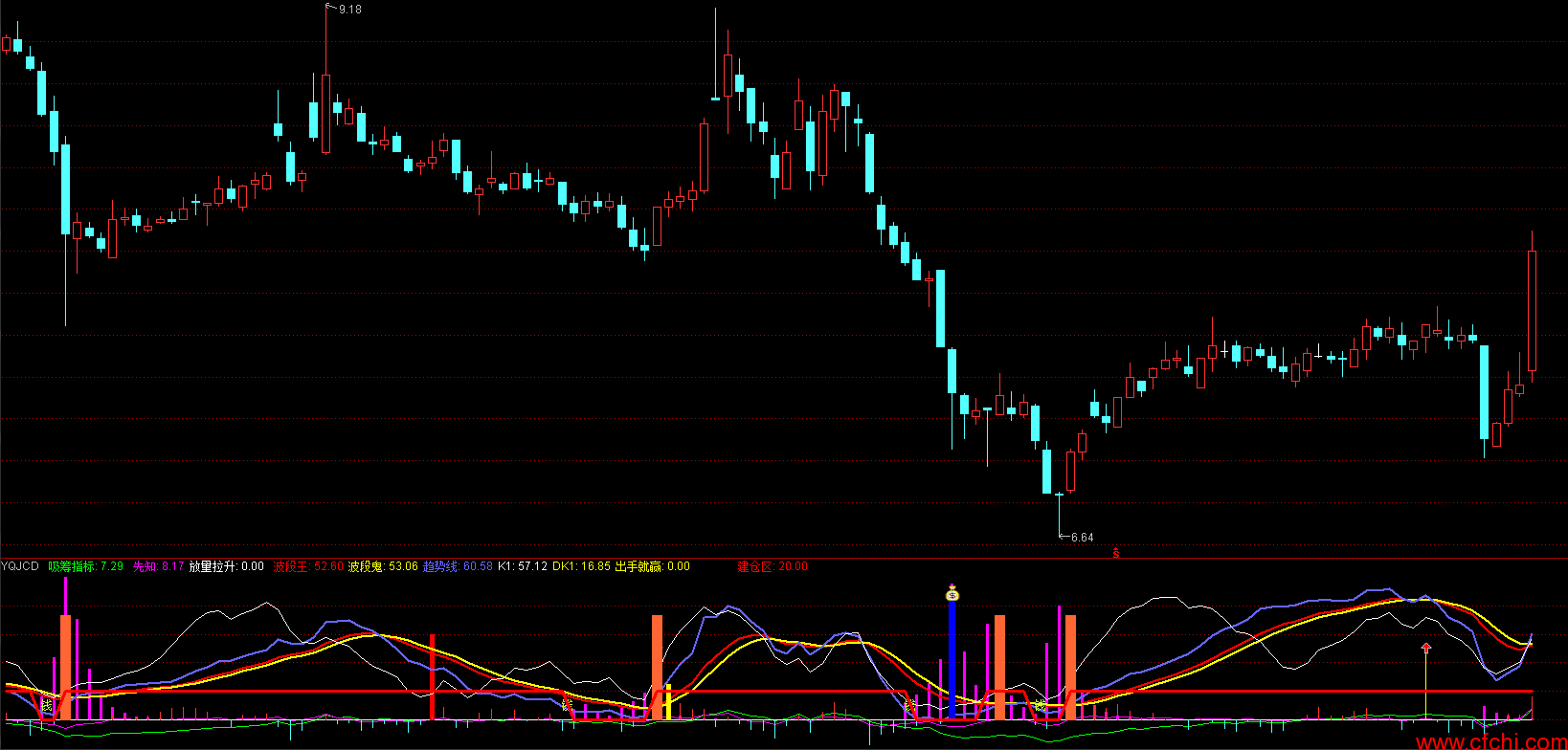Click the 9.18 high price label
Image resolution: width=1568 pixels, height=750 pixels.
tap(350, 10)
